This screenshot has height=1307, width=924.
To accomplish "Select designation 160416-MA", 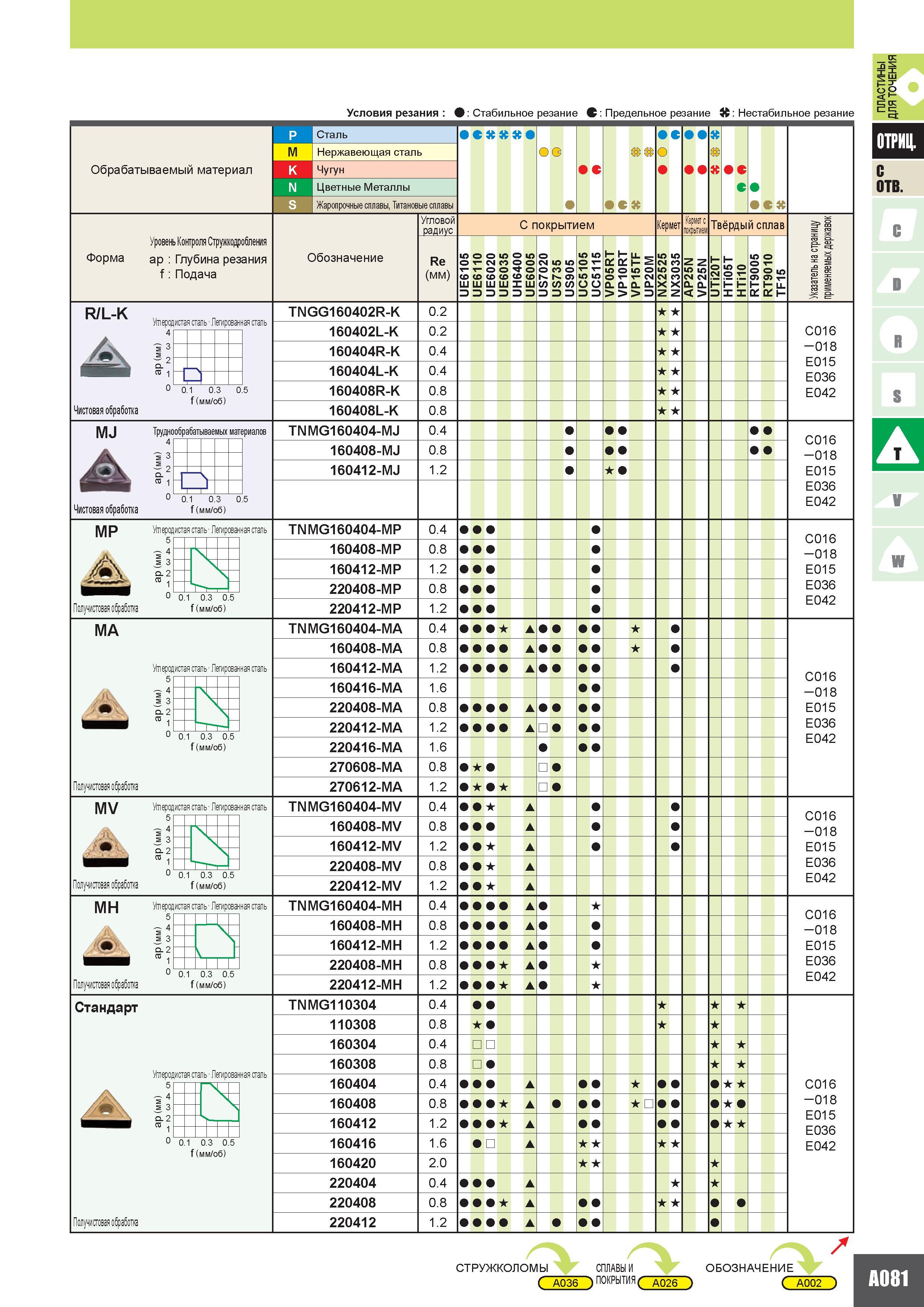I will pos(366,688).
